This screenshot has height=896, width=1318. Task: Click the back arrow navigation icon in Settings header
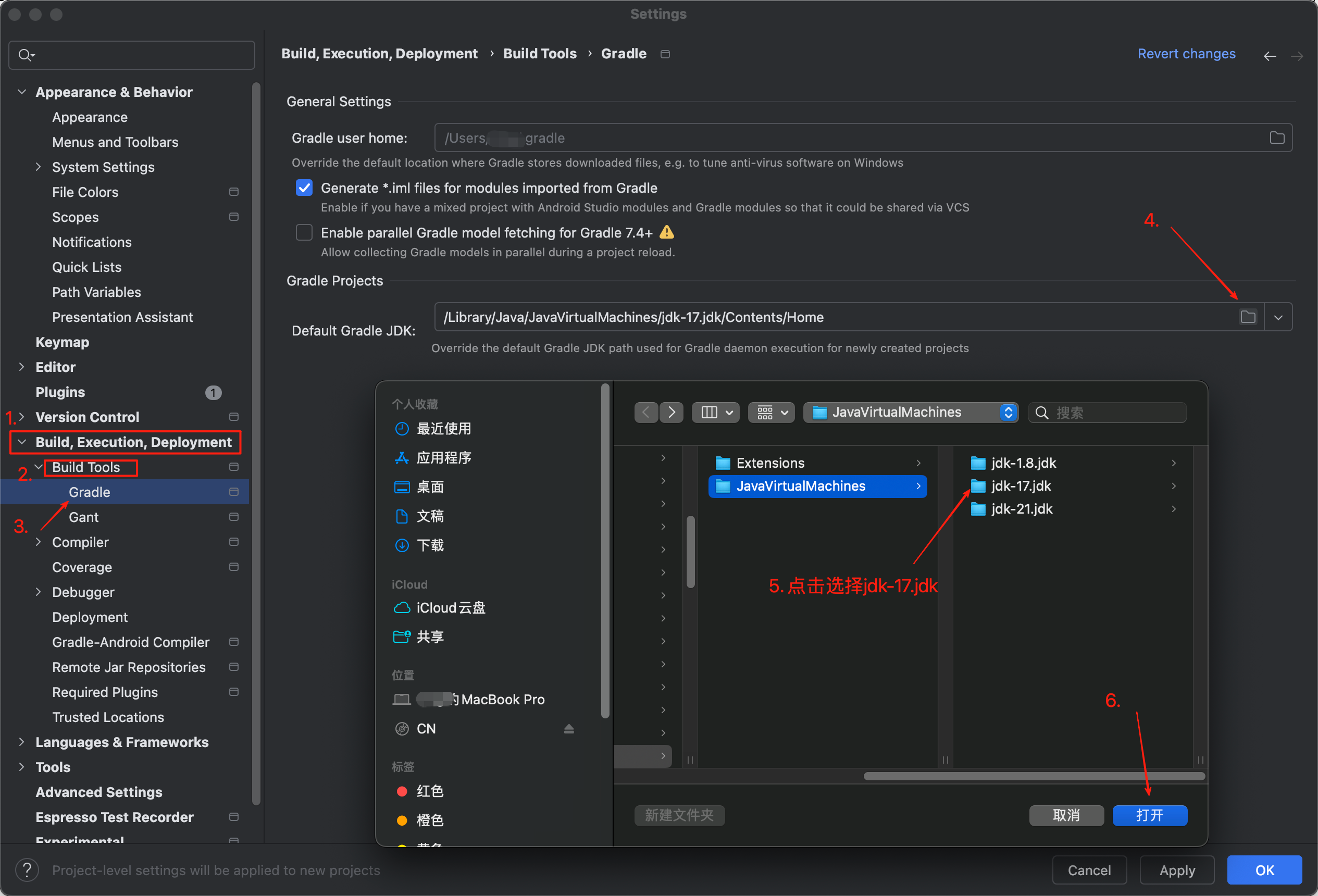coord(1270,56)
